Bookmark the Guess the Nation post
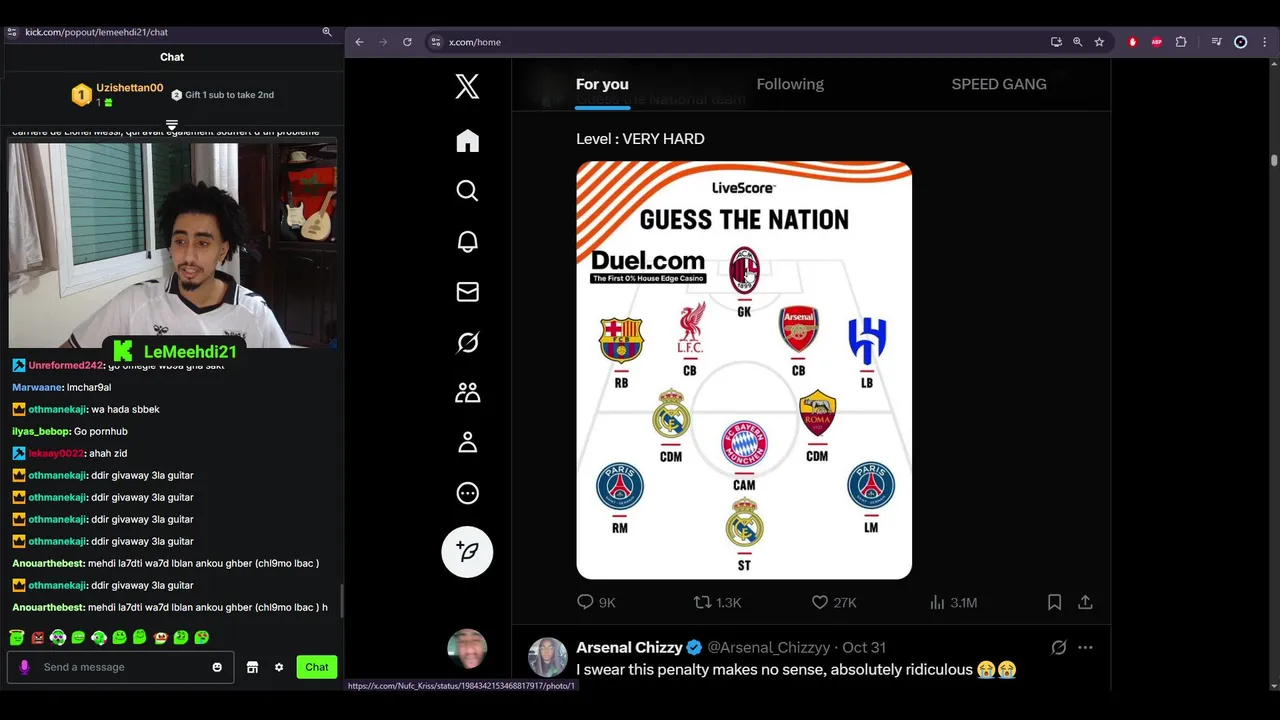The width and height of the screenshot is (1280, 720). click(x=1054, y=602)
